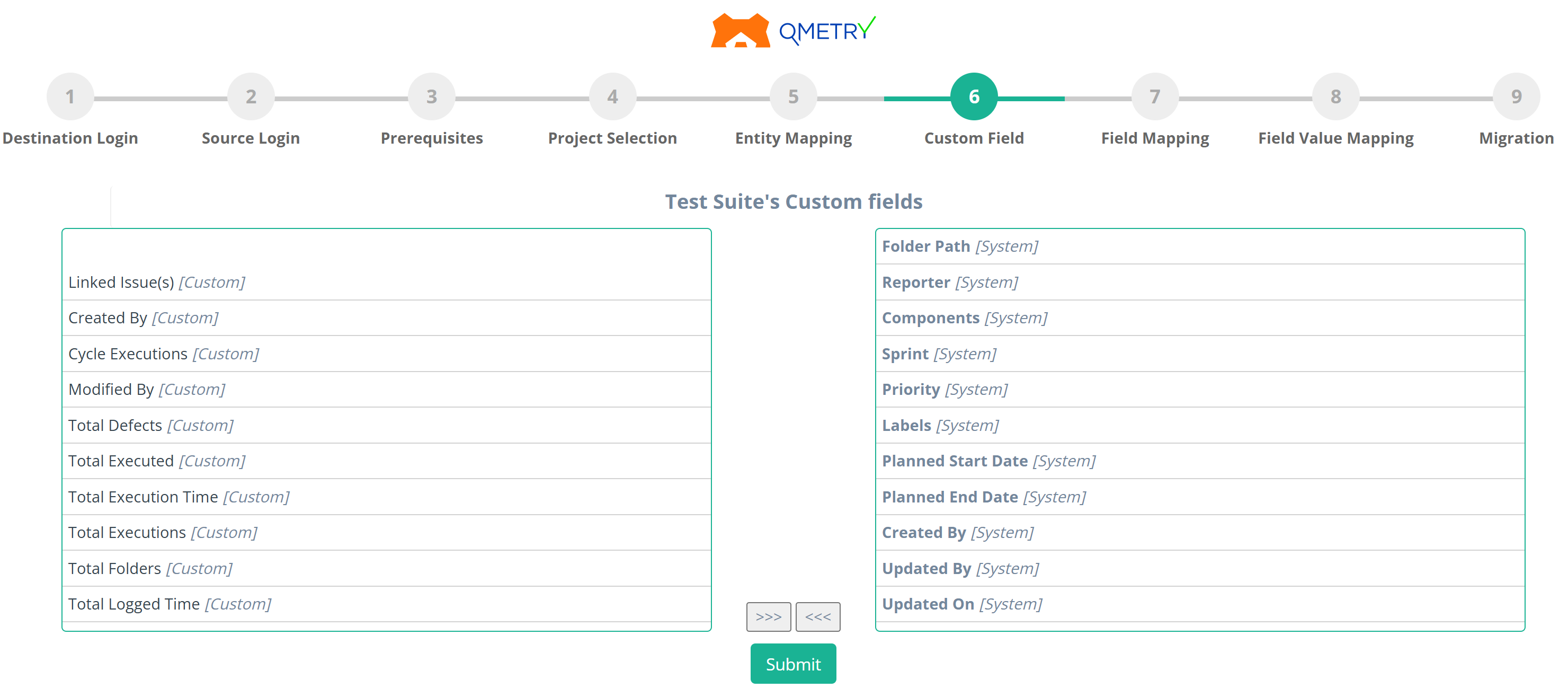Select active step 6 Custom Field
Image resolution: width=1568 pixels, height=697 pixels.
[x=974, y=96]
